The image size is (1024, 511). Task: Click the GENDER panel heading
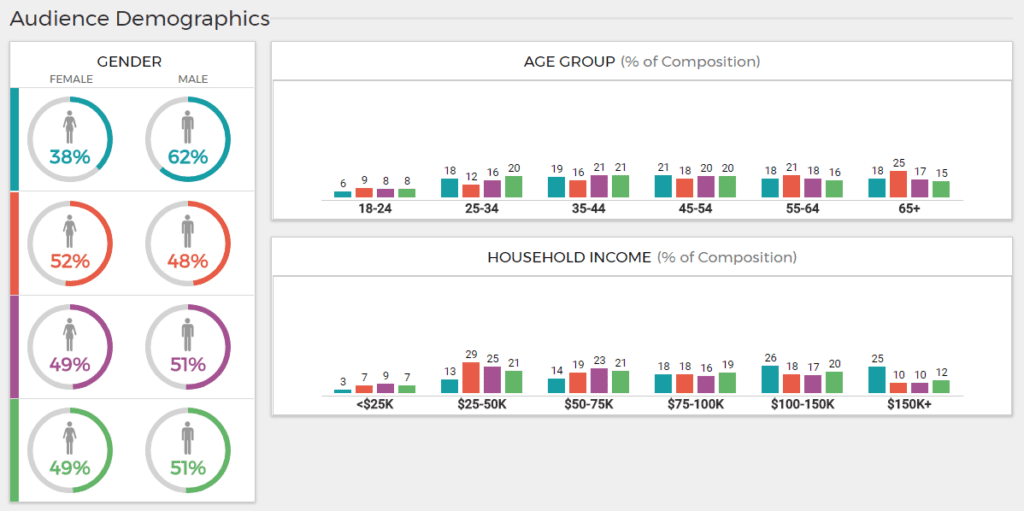[x=129, y=61]
